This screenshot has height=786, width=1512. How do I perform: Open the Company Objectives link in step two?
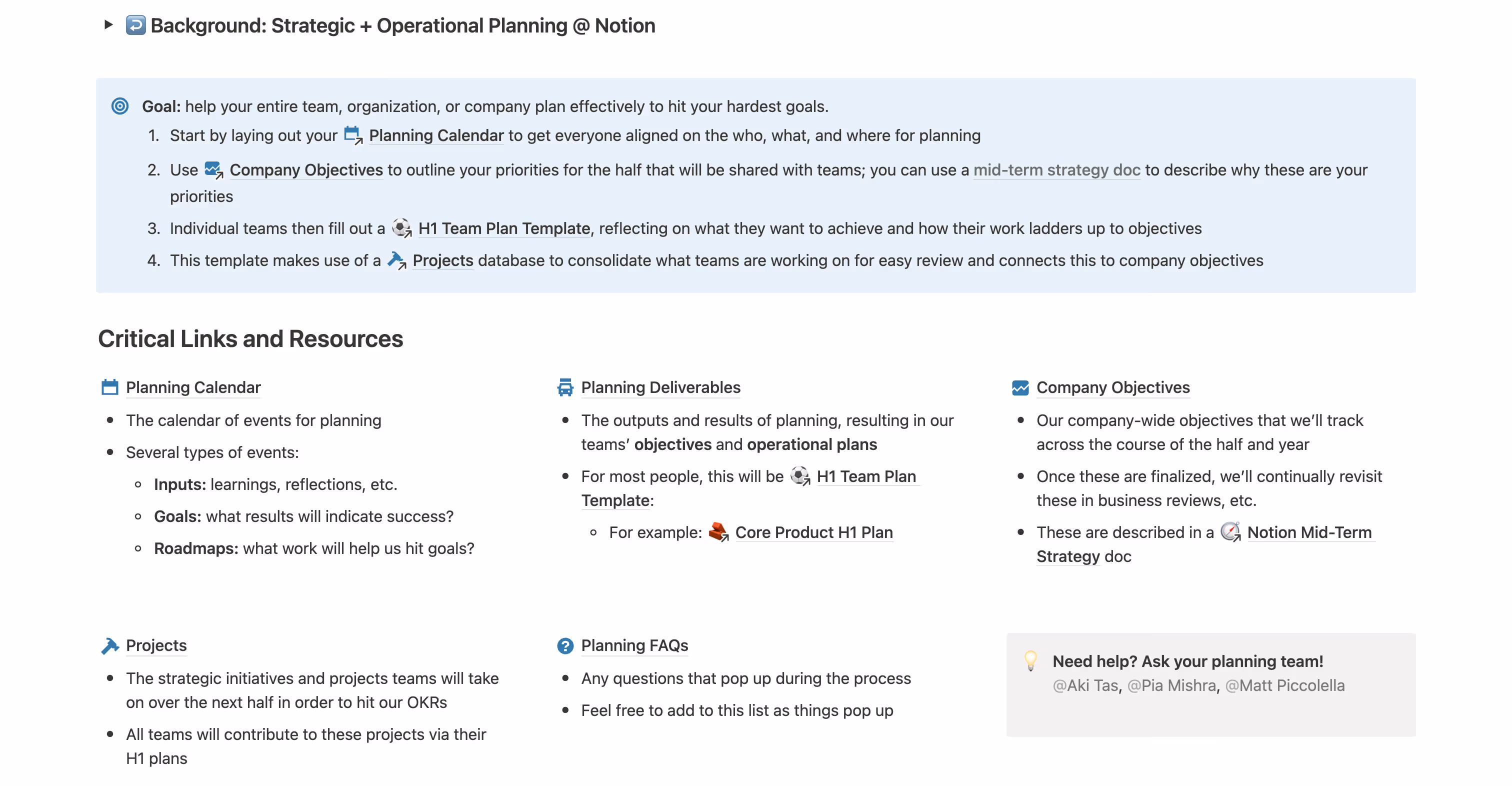point(306,169)
